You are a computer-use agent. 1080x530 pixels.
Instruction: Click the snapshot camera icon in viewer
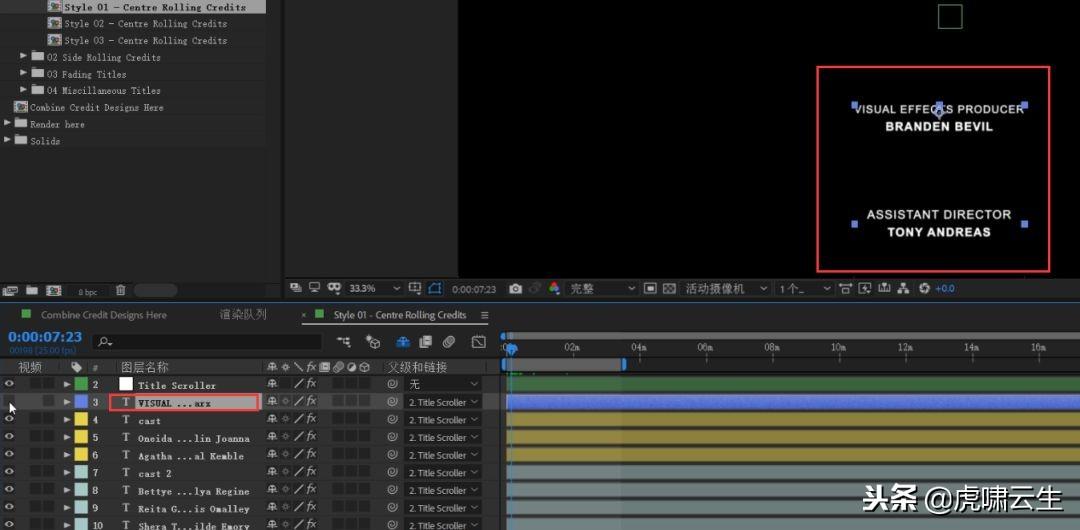(515, 288)
